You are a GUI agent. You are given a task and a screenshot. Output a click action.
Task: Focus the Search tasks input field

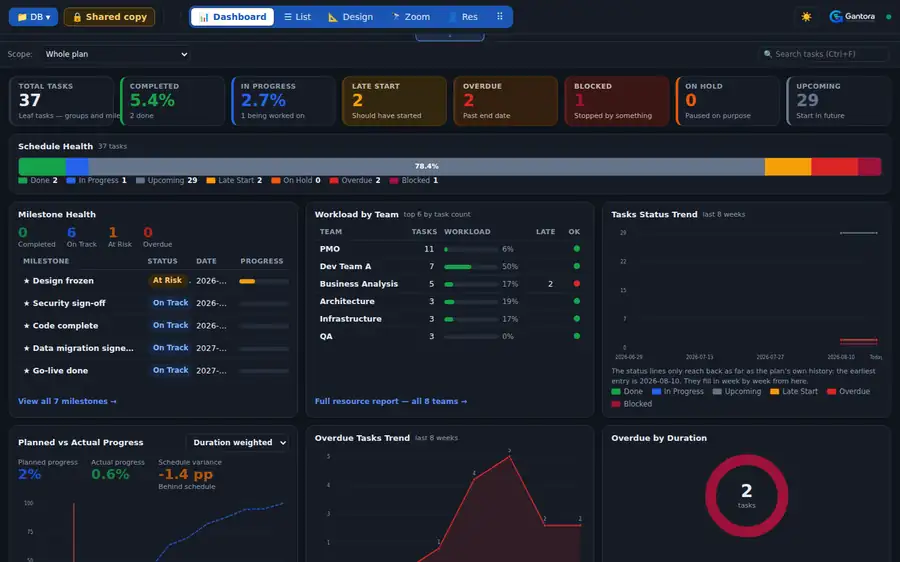click(824, 54)
